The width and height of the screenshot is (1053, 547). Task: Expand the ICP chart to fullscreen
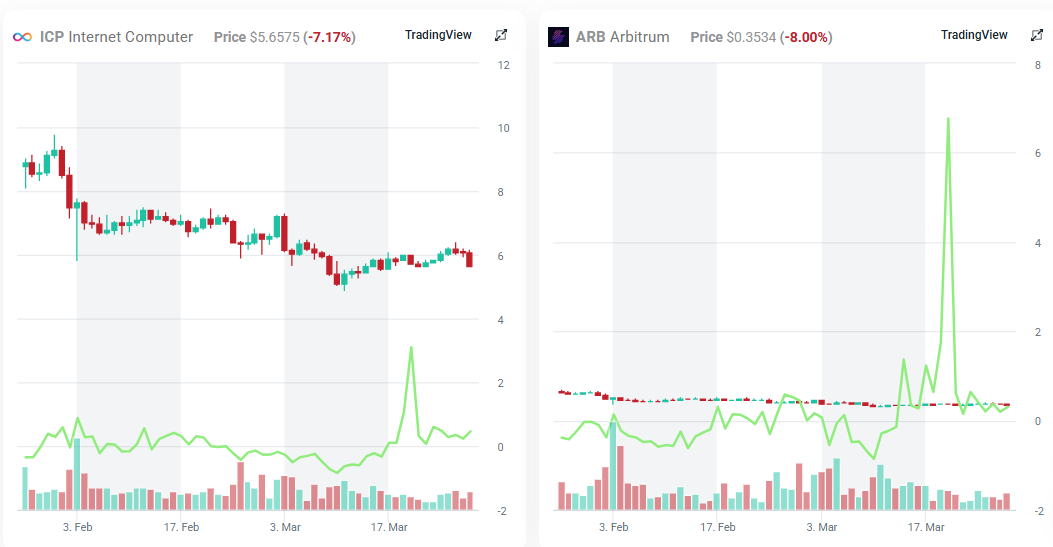501,36
